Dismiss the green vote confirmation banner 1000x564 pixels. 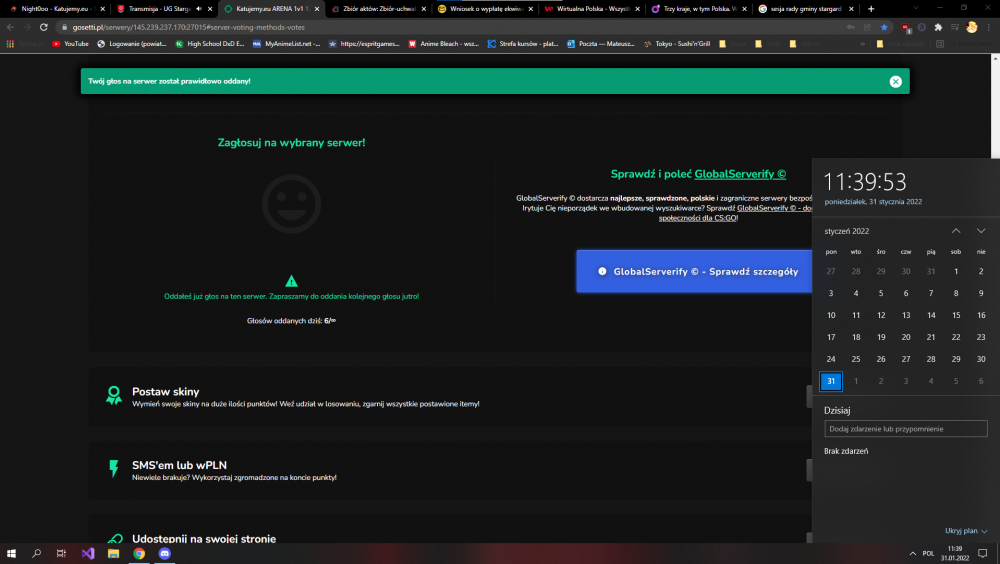tap(895, 82)
